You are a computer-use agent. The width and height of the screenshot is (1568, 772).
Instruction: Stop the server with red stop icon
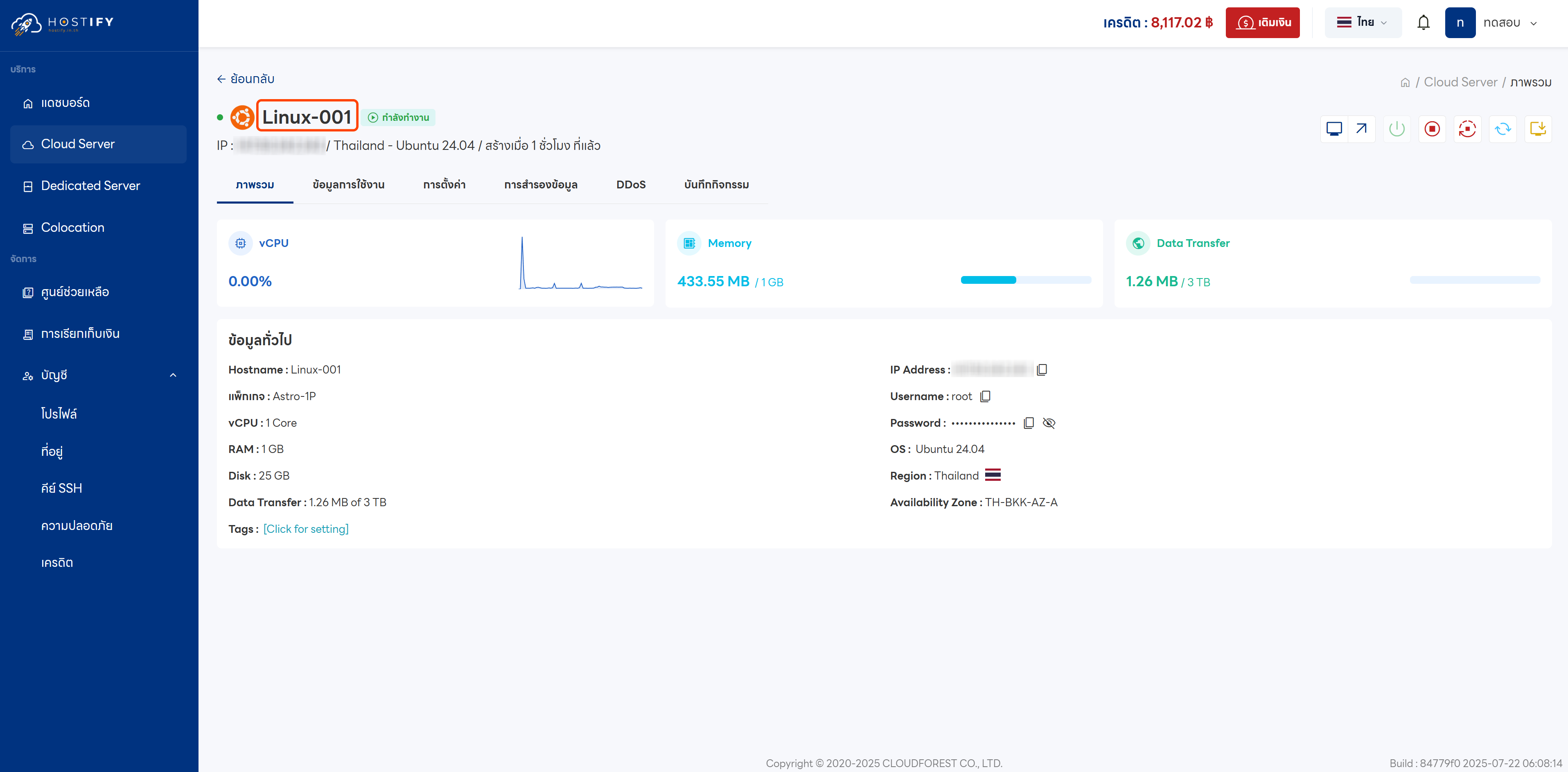1432,129
